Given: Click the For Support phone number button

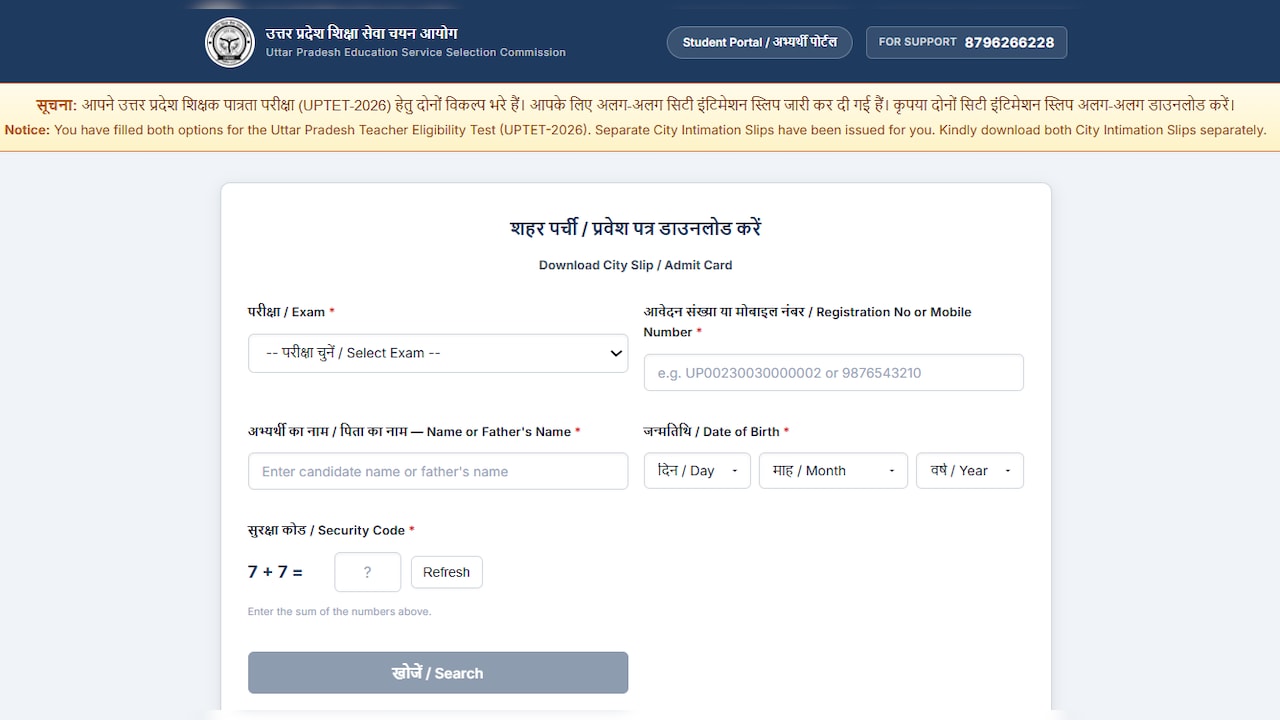Looking at the screenshot, I should 966,42.
